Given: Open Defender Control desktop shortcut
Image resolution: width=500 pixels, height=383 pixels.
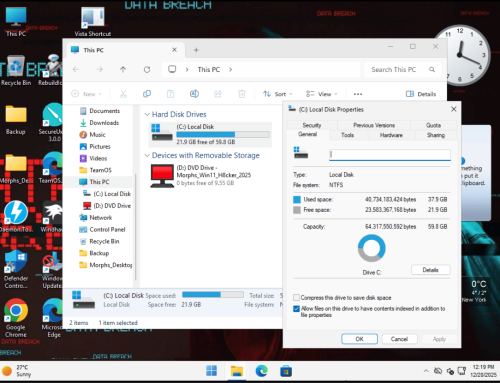Looking at the screenshot, I should pyautogui.click(x=16, y=269).
